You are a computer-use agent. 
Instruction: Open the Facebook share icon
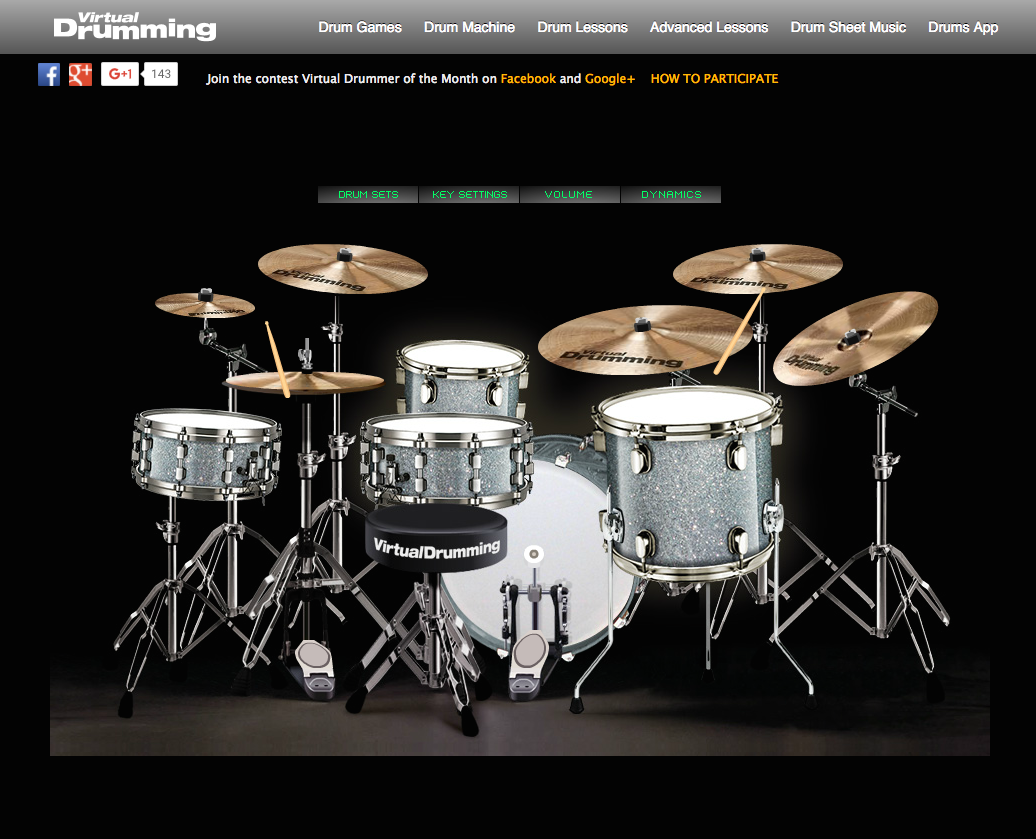click(x=49, y=75)
